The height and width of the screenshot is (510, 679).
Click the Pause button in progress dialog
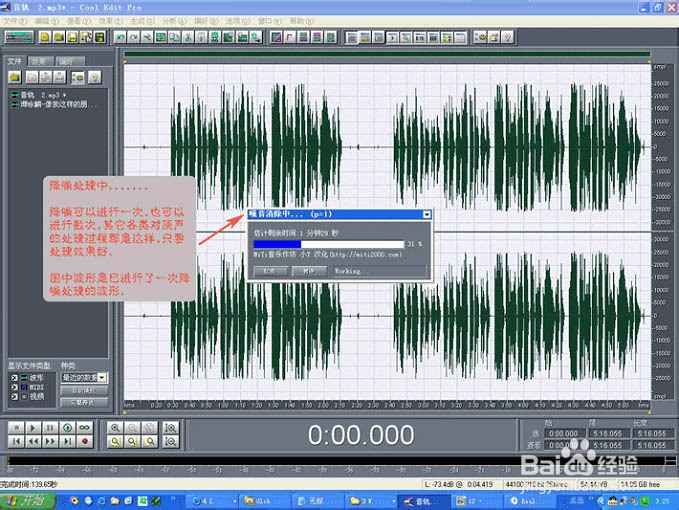309,271
